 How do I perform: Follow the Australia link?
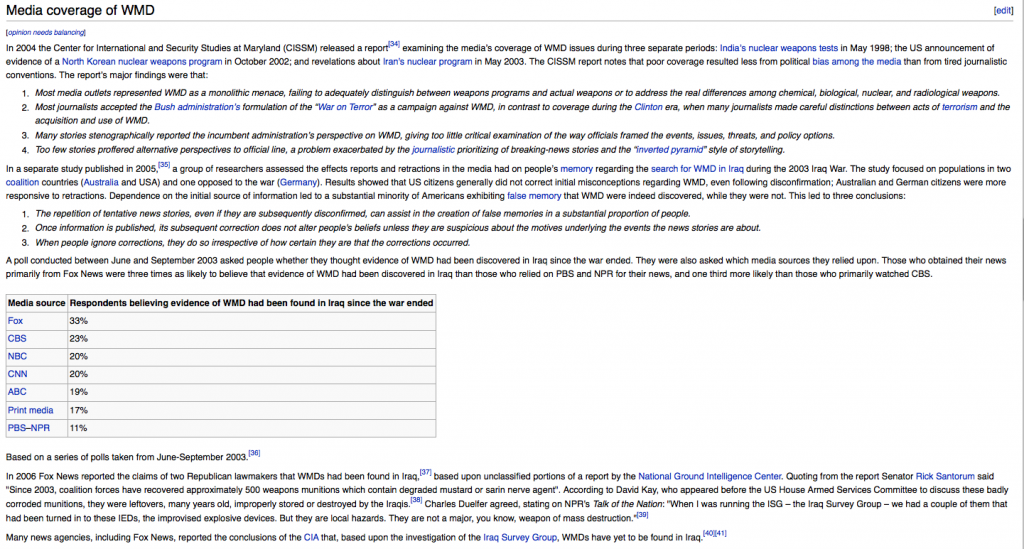coord(101,183)
